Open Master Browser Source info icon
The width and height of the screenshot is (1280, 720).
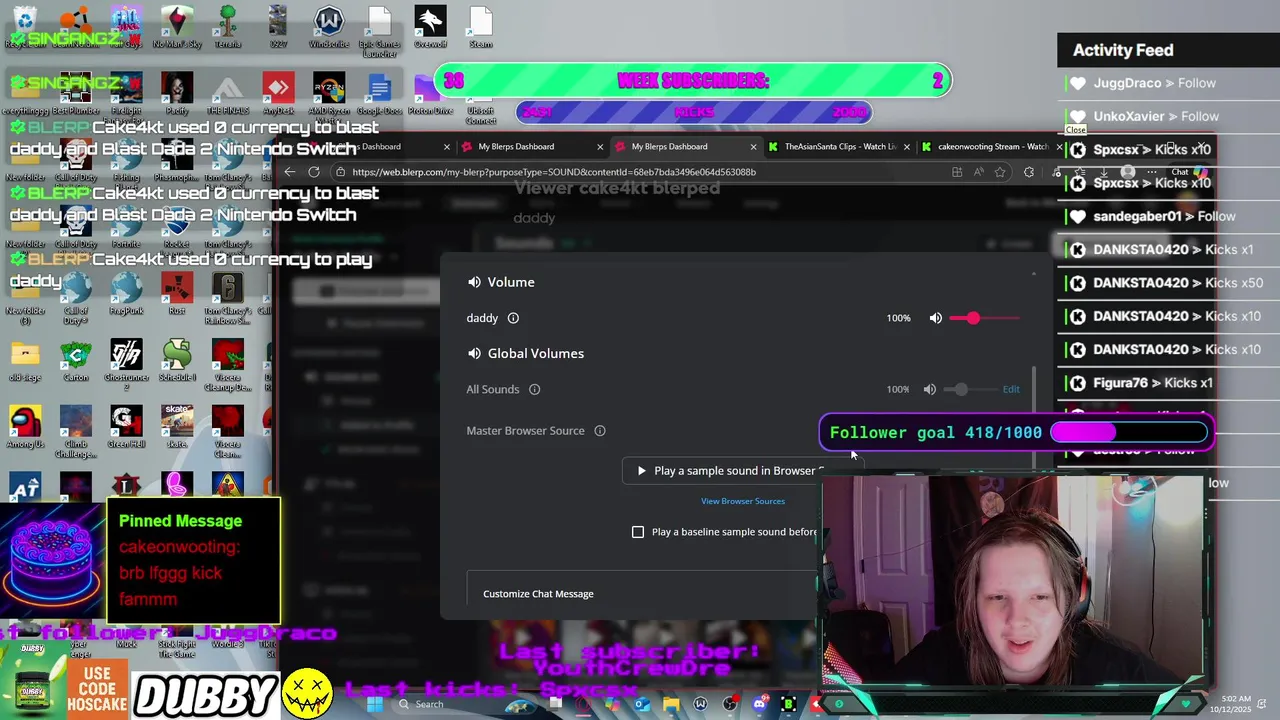[600, 431]
